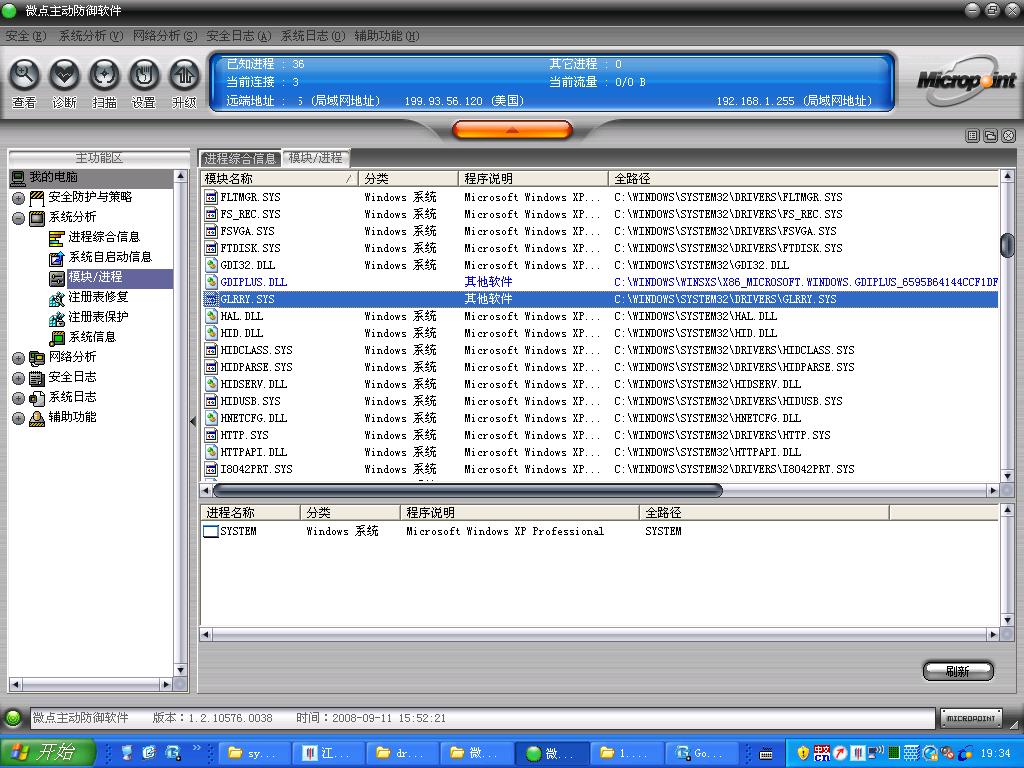This screenshot has width=1024, height=768.
Task: Select the GLRRY.SYS module row
Action: [600, 299]
